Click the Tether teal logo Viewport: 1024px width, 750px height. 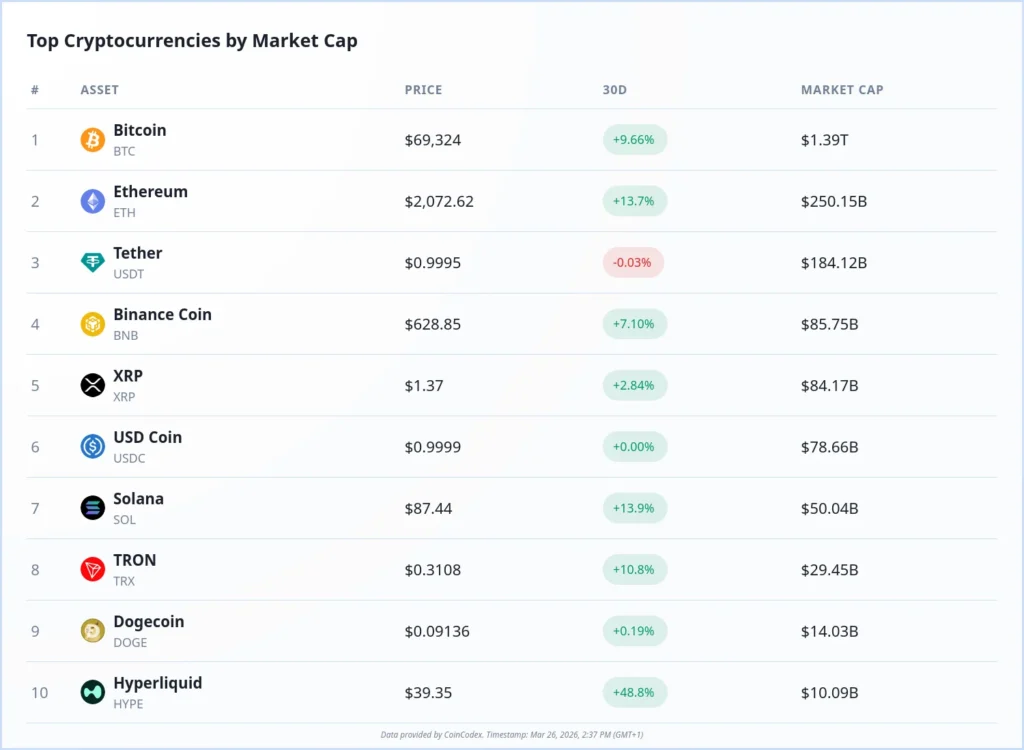click(92, 262)
